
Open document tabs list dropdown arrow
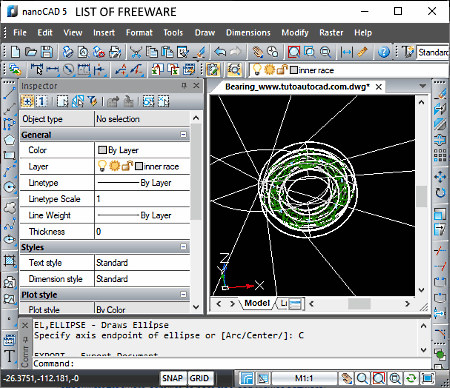coord(423,86)
